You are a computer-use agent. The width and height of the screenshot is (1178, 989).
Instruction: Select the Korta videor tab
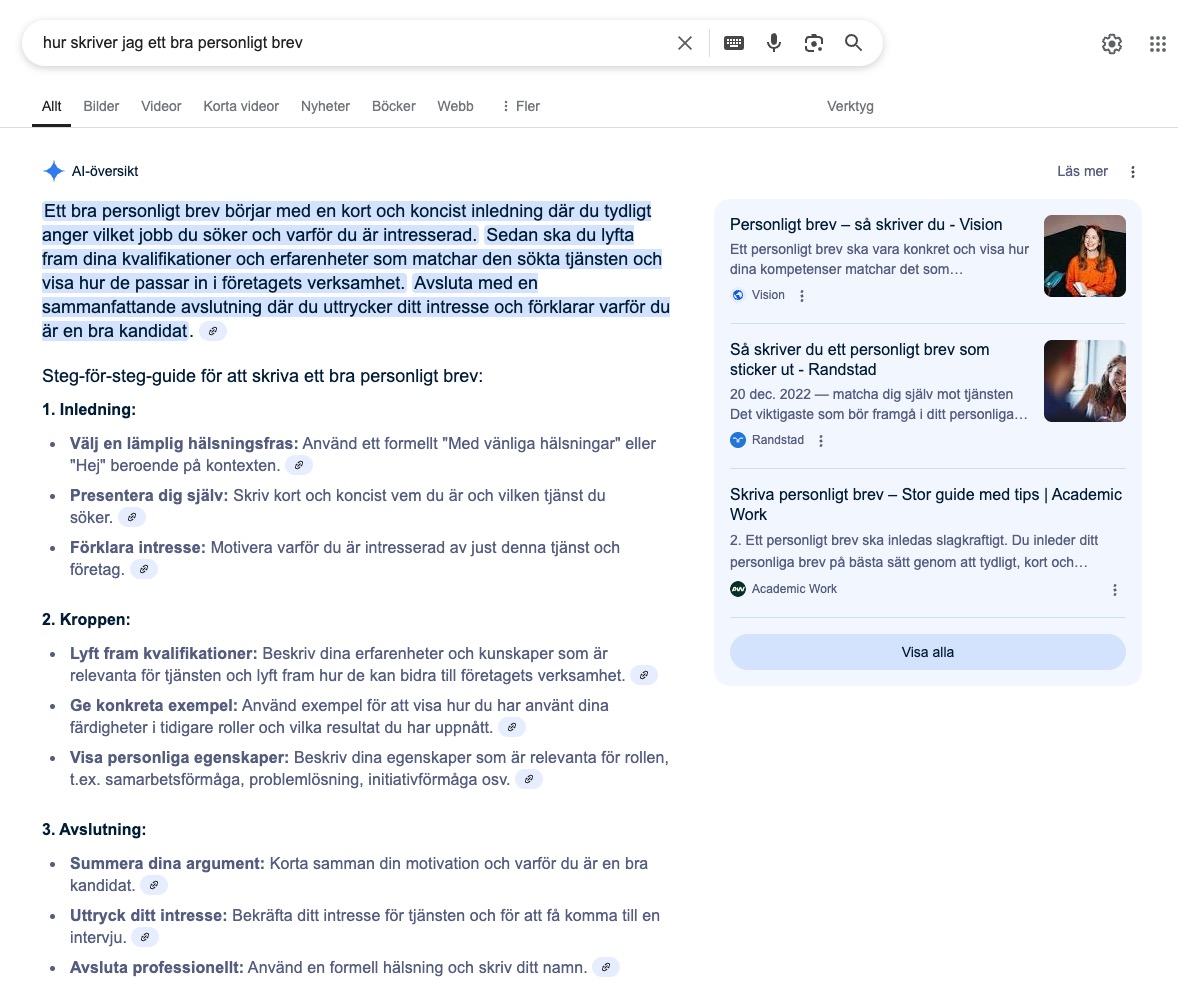pos(241,106)
